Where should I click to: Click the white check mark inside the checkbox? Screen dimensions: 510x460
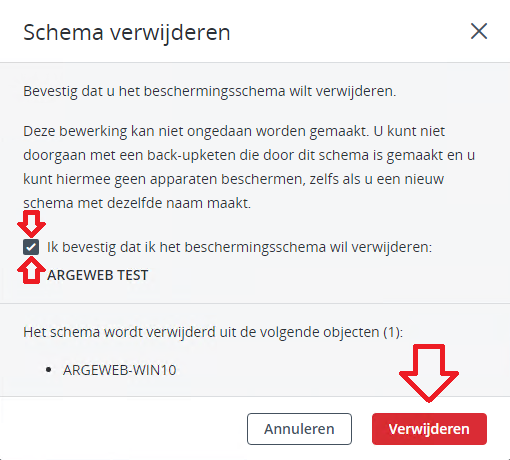pos(31,247)
